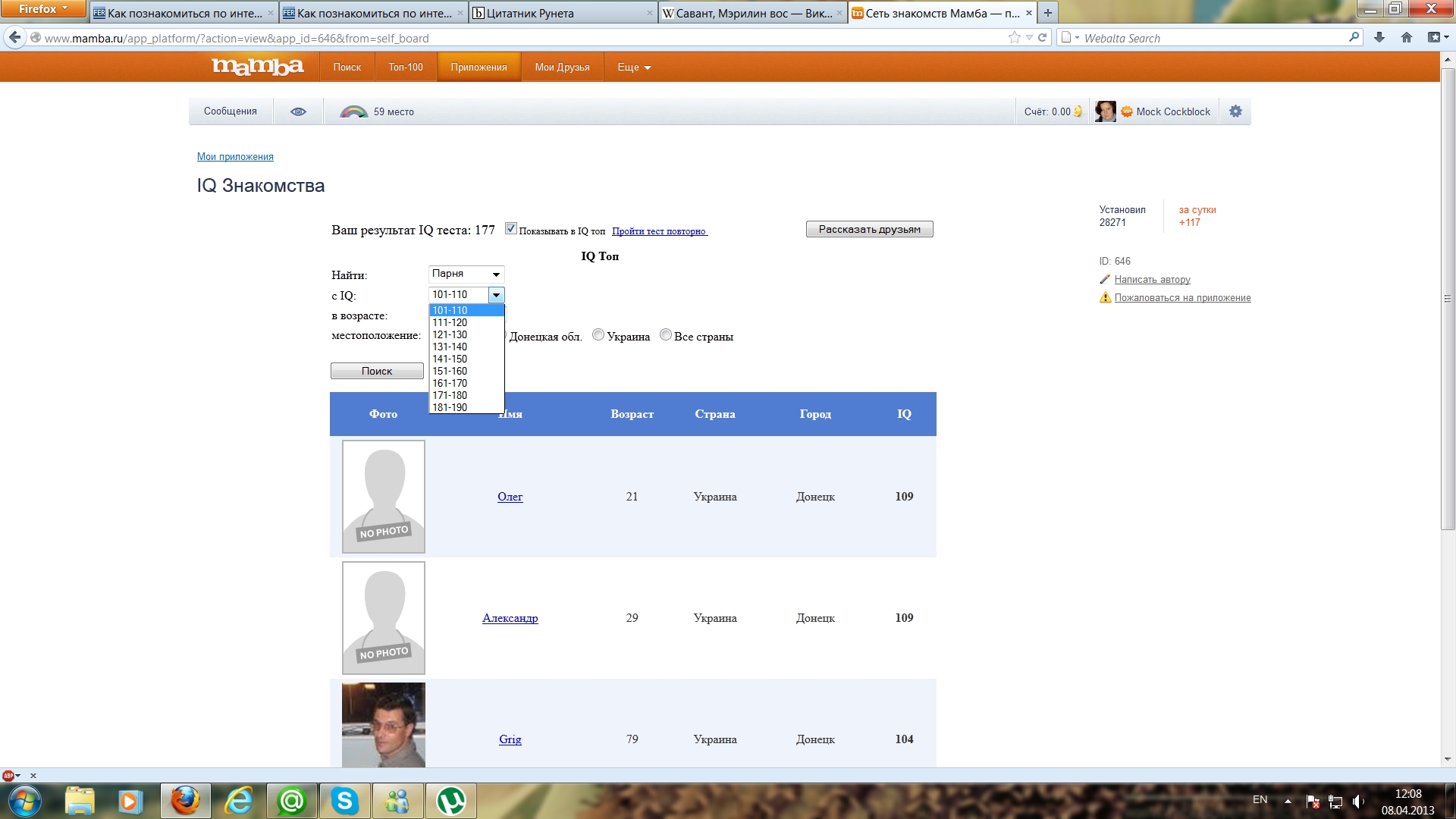Open the bookmarks menu toolbar icon
This screenshot has height=819, width=1456.
point(1437,38)
